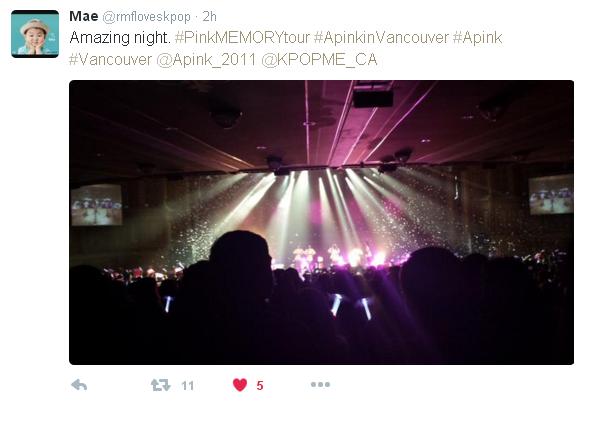The height and width of the screenshot is (432, 600).
Task: Click the "Amazing night." tweet text
Action: pyautogui.click(x=120, y=37)
